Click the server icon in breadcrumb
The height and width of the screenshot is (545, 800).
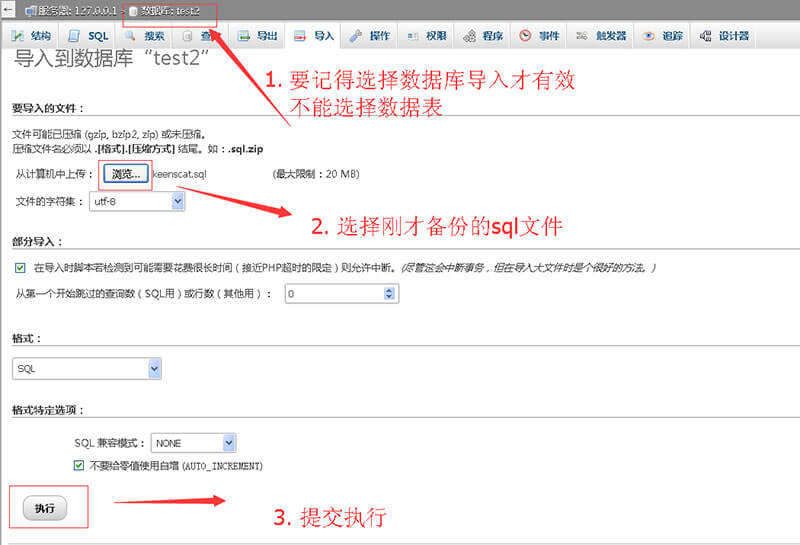pyautogui.click(x=31, y=11)
